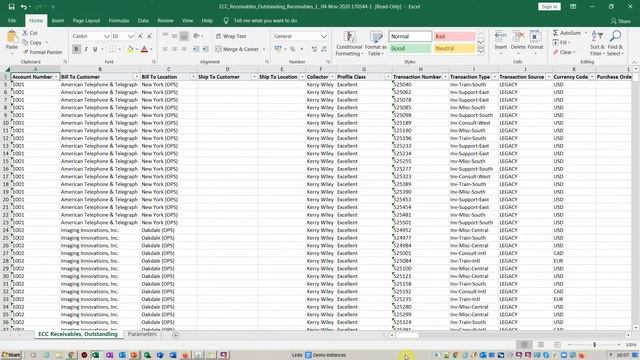Set middle vertical alignment
Viewport: 640px width, 360px height.
(175, 36)
